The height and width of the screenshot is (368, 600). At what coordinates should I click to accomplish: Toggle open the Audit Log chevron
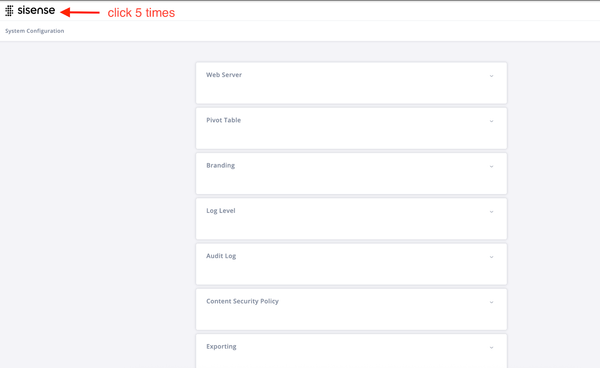pos(491,257)
